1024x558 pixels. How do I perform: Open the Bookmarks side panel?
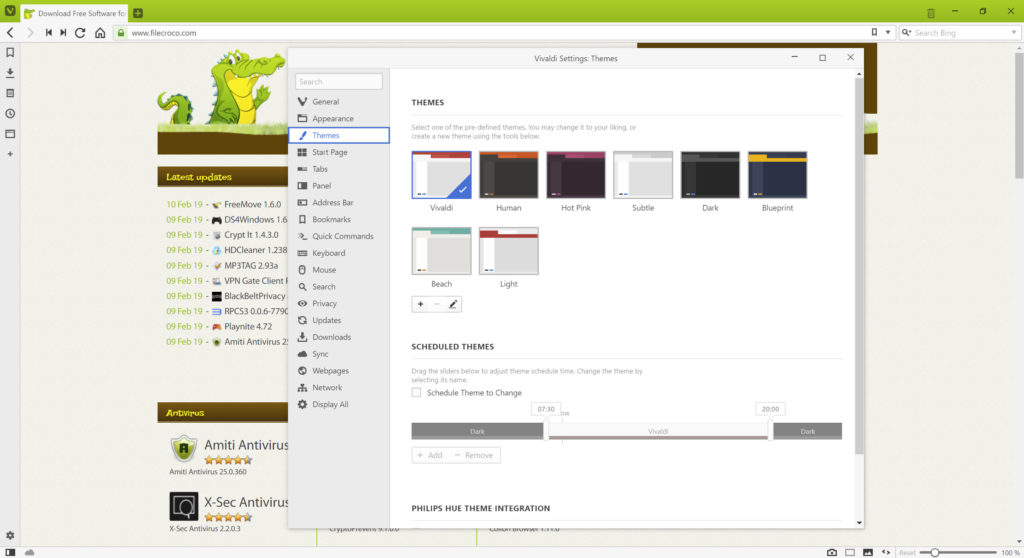click(x=10, y=52)
